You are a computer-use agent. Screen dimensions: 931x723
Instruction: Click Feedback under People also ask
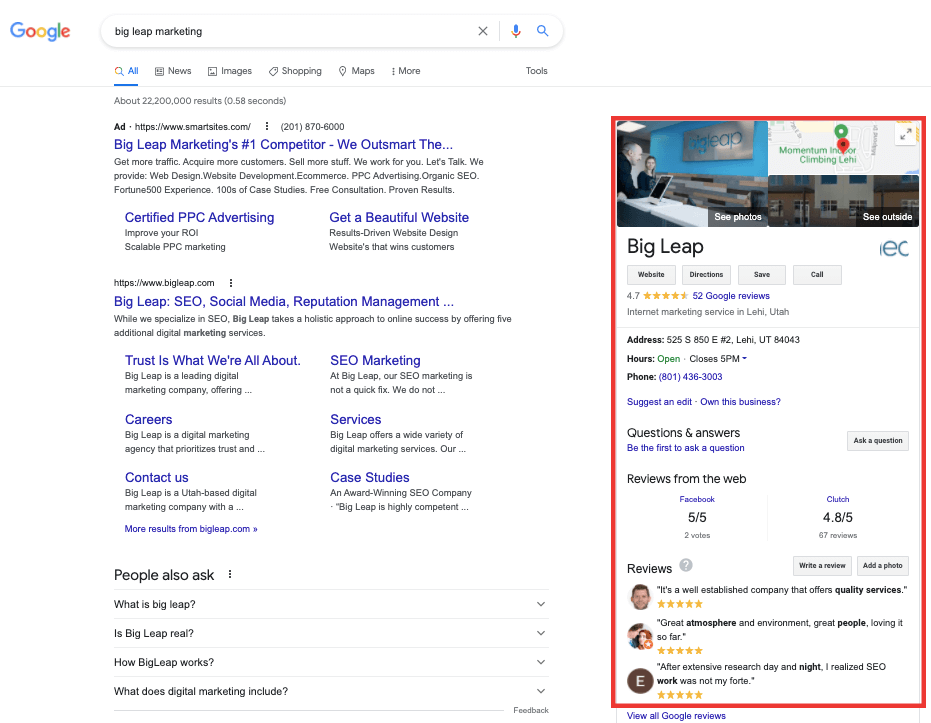pyautogui.click(x=531, y=710)
